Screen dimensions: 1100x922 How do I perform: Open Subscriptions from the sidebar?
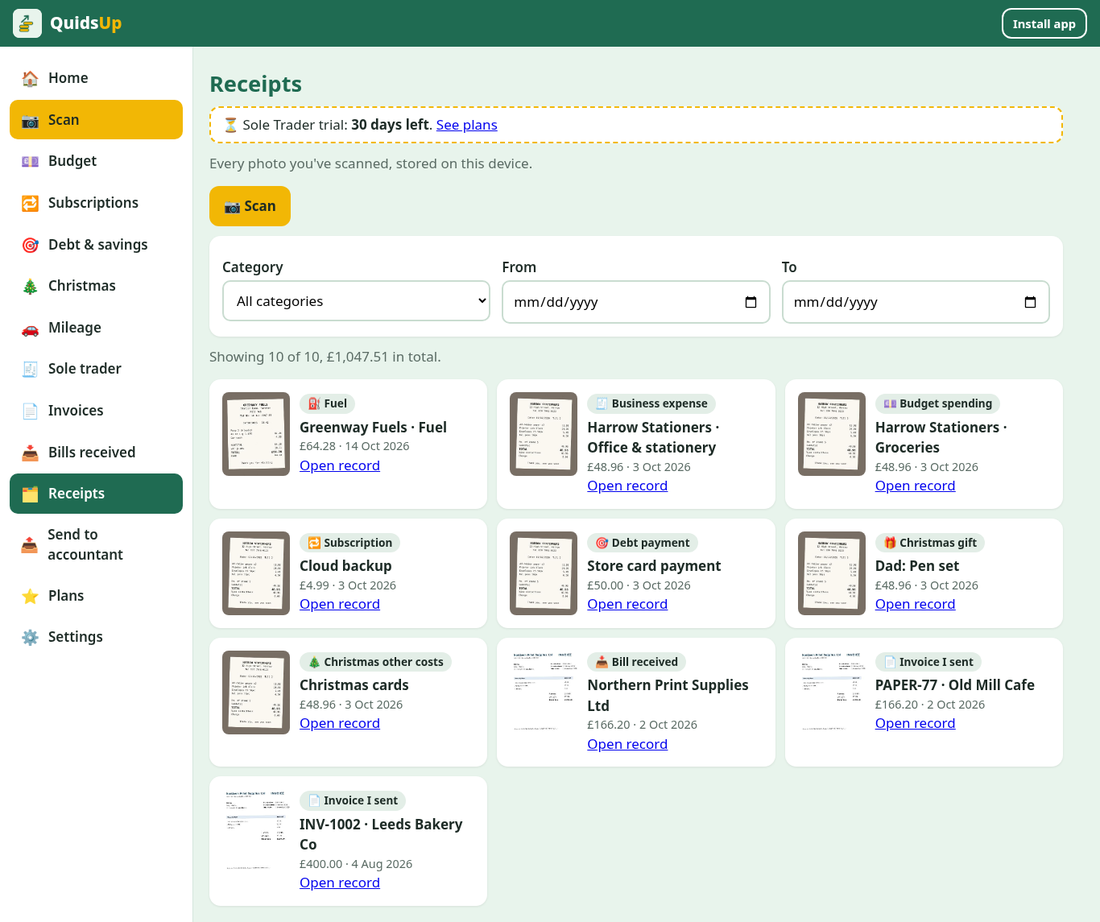(96, 203)
